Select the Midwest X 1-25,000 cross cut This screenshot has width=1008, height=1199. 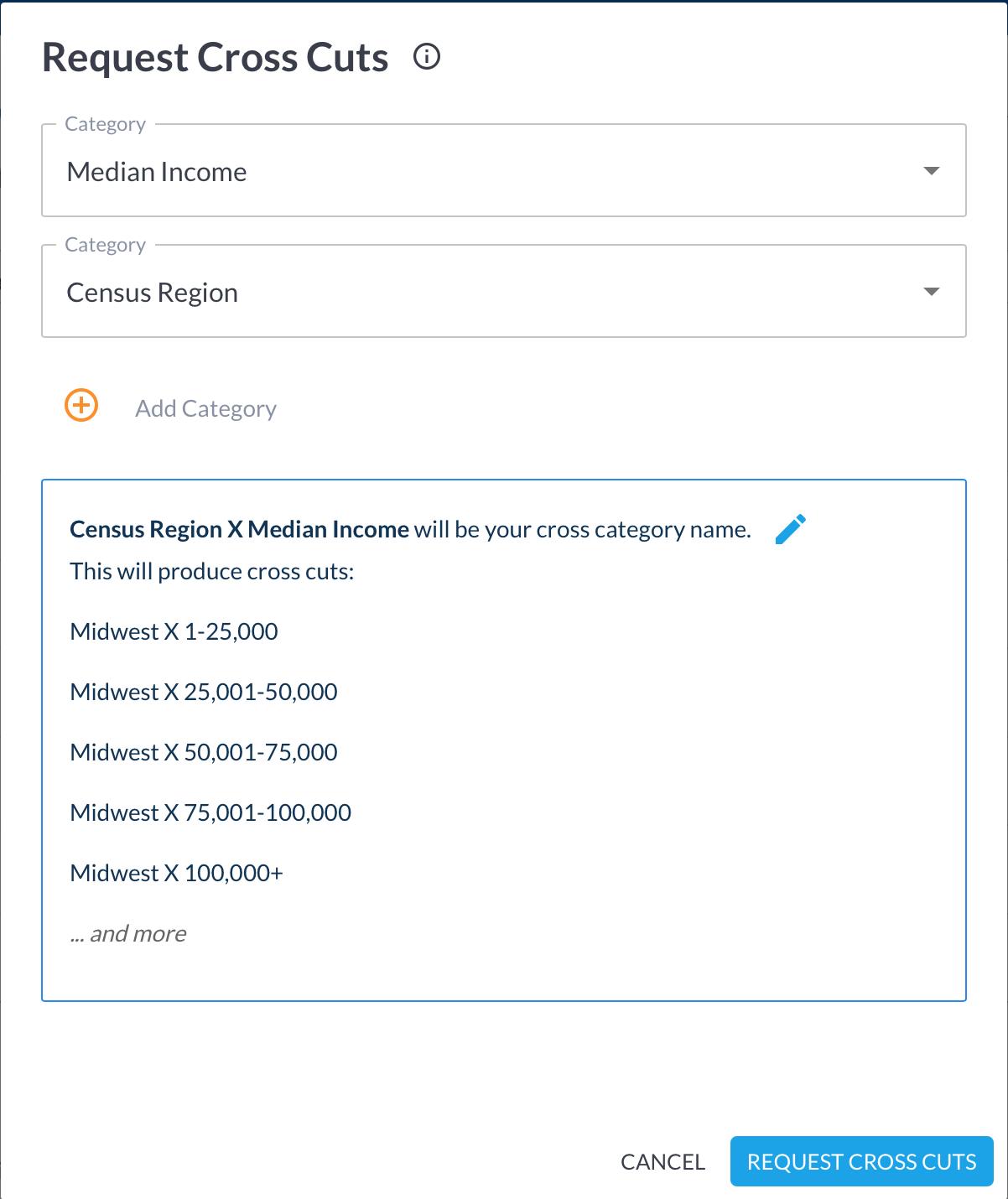click(x=174, y=631)
